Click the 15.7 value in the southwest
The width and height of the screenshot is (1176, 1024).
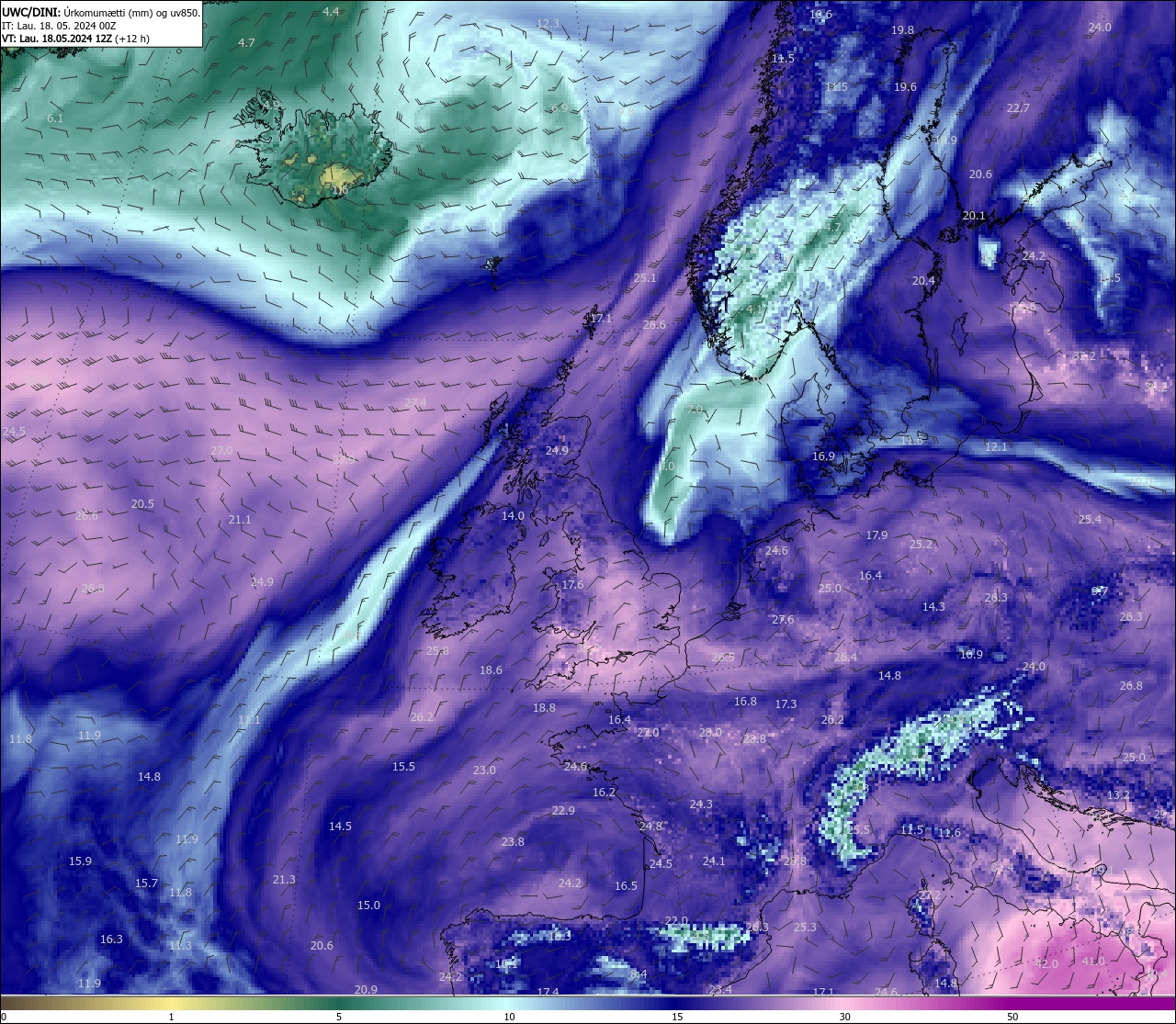(146, 883)
